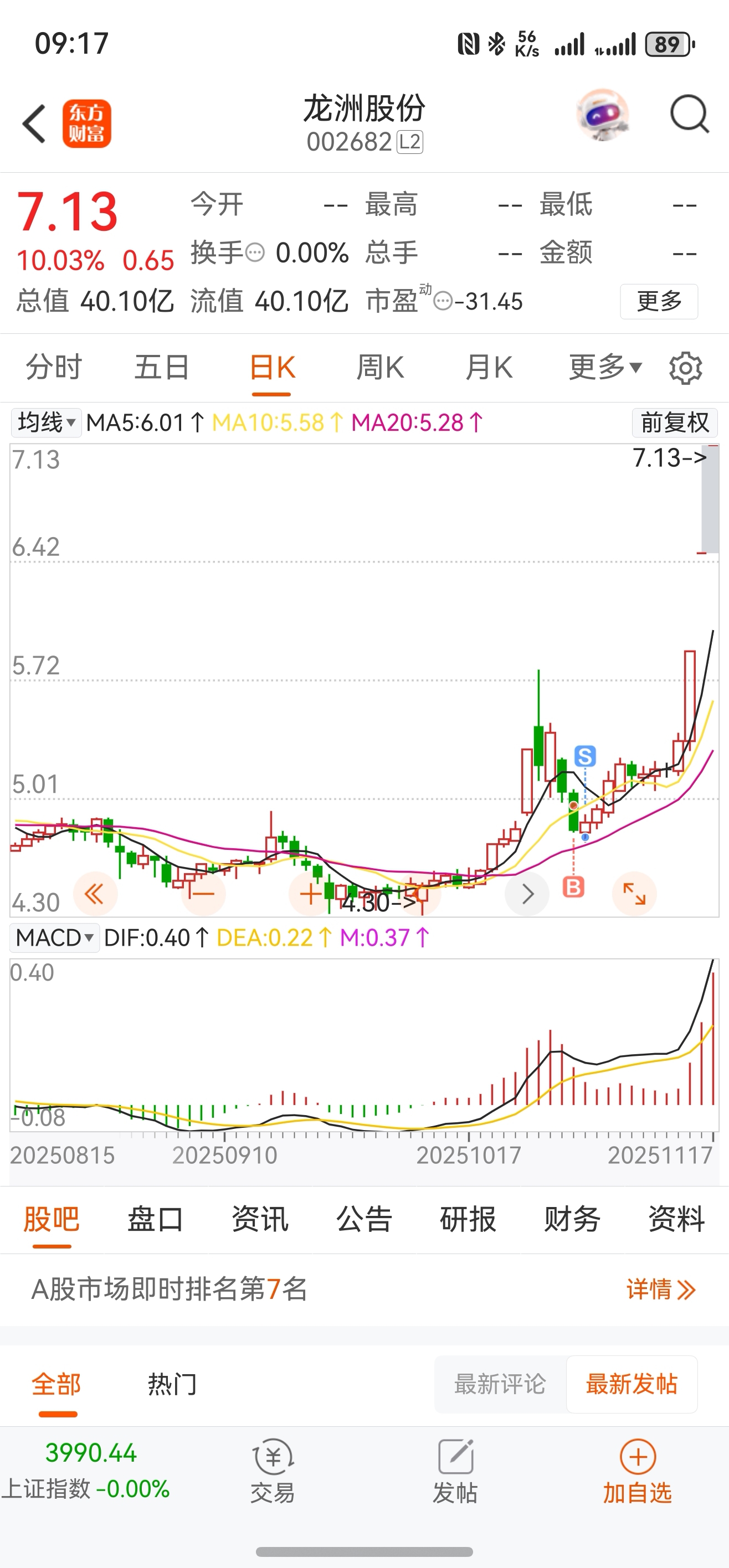Tap the back arrow icon
This screenshot has width=729, height=1568.
[x=34, y=123]
